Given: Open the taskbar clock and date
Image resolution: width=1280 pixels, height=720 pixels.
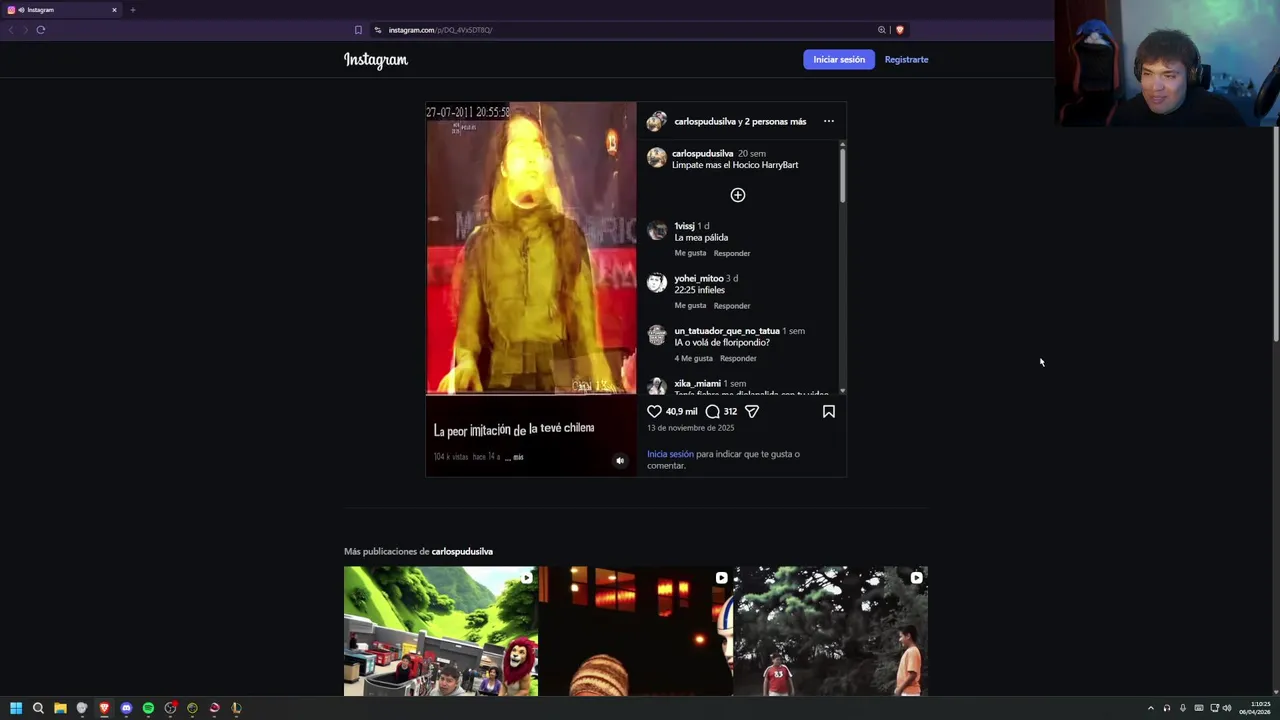Looking at the screenshot, I should tap(1257, 708).
